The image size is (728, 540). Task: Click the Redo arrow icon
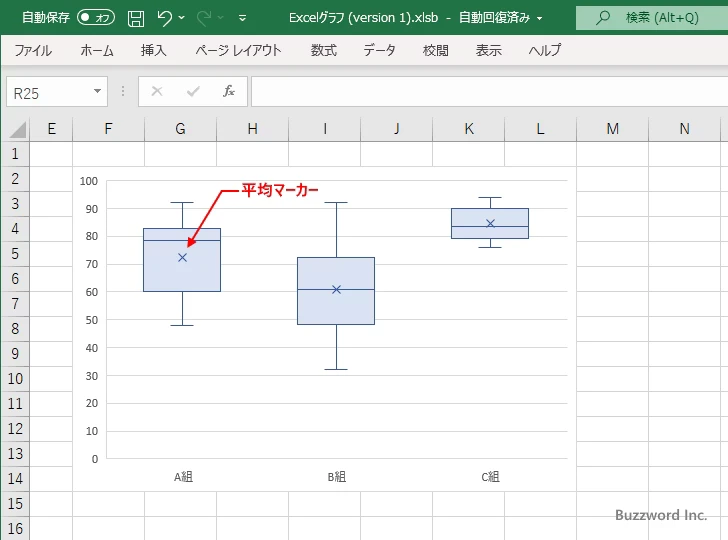205,18
